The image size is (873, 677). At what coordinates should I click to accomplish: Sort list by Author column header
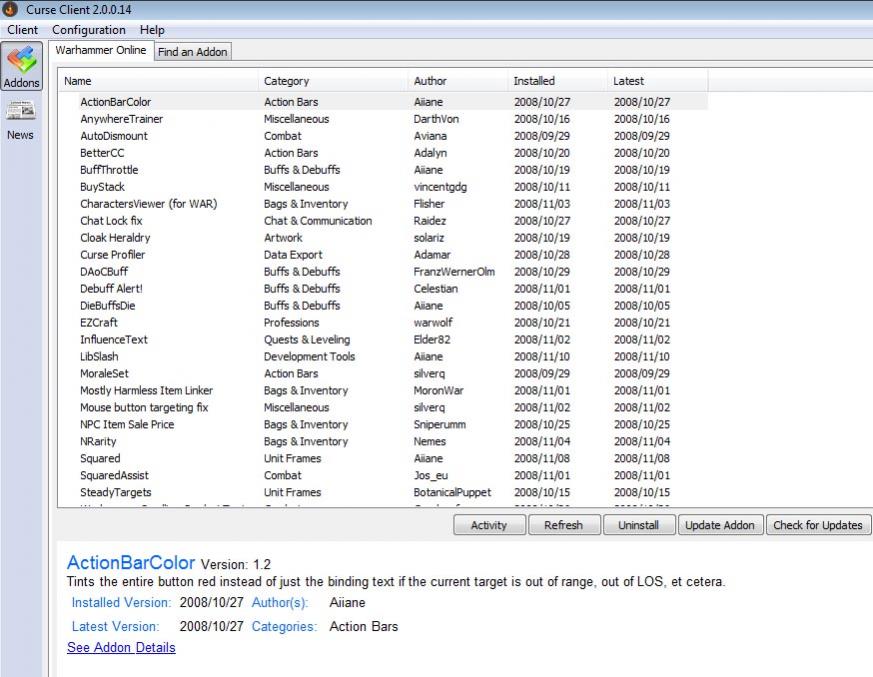458,81
